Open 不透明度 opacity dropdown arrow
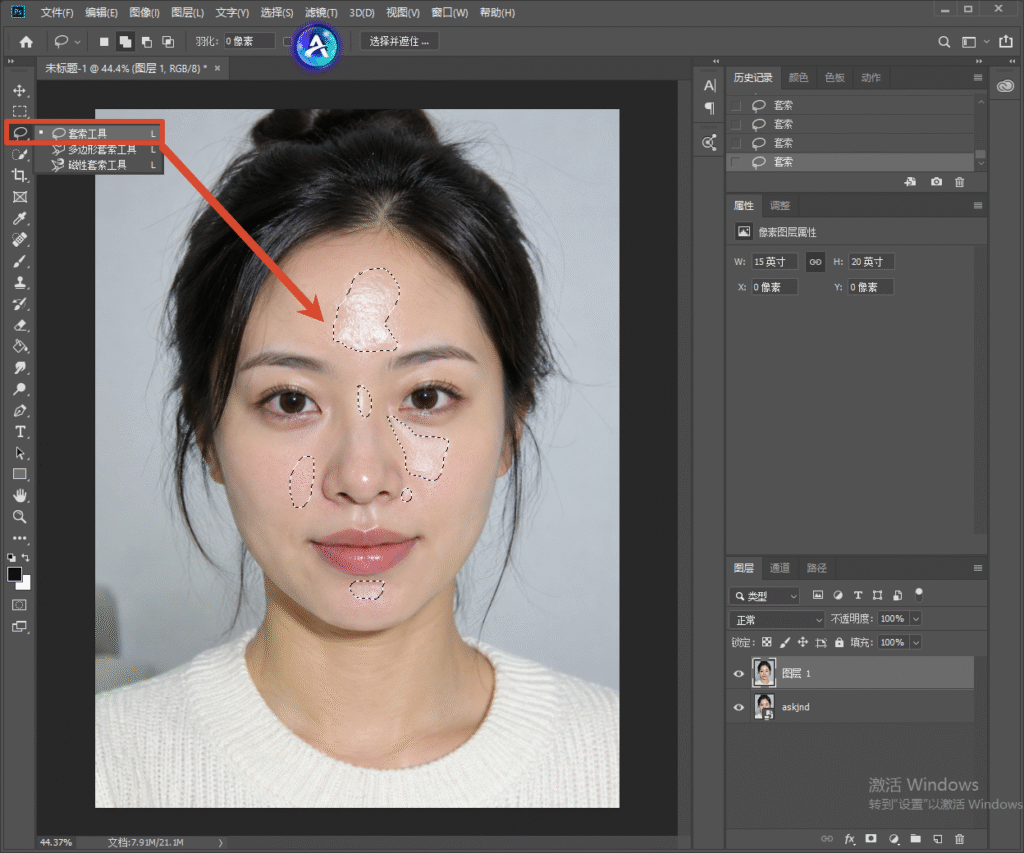The image size is (1024, 853). tap(916, 619)
